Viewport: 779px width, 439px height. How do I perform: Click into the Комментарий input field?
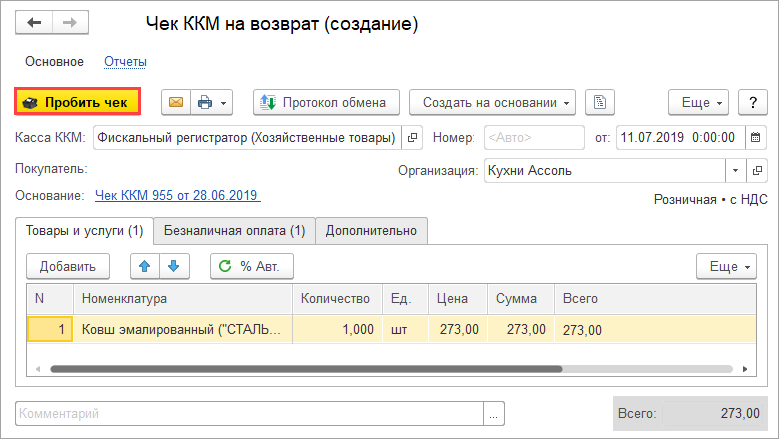click(x=250, y=413)
